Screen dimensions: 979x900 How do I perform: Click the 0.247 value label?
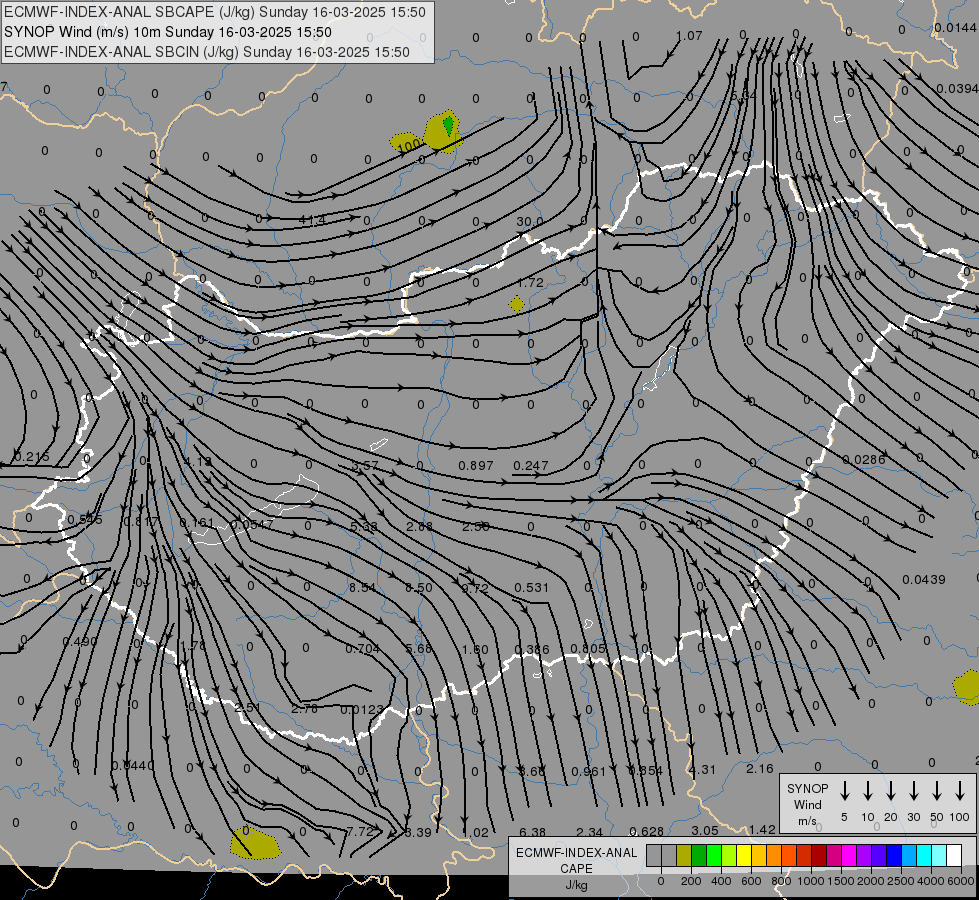pyautogui.click(x=531, y=465)
